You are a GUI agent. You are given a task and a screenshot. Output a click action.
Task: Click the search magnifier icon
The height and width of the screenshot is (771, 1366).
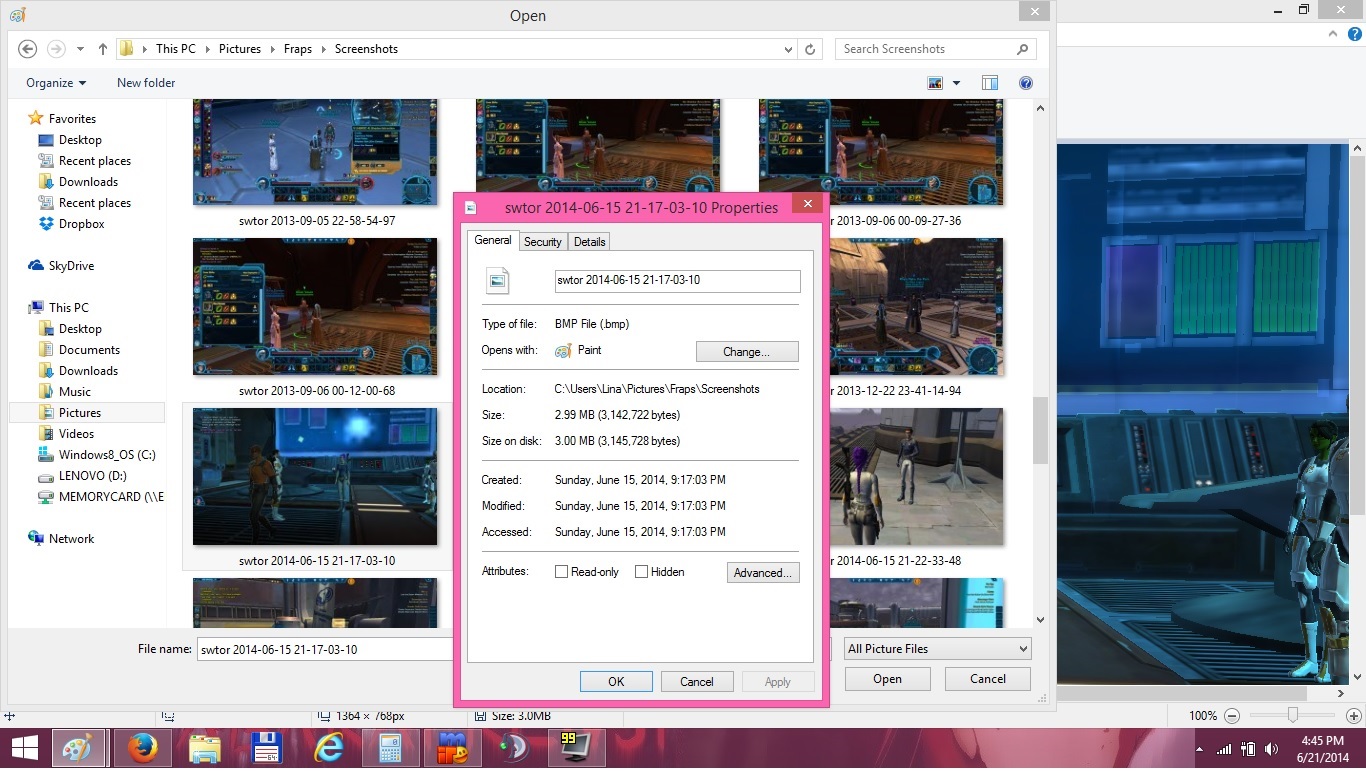point(1022,49)
